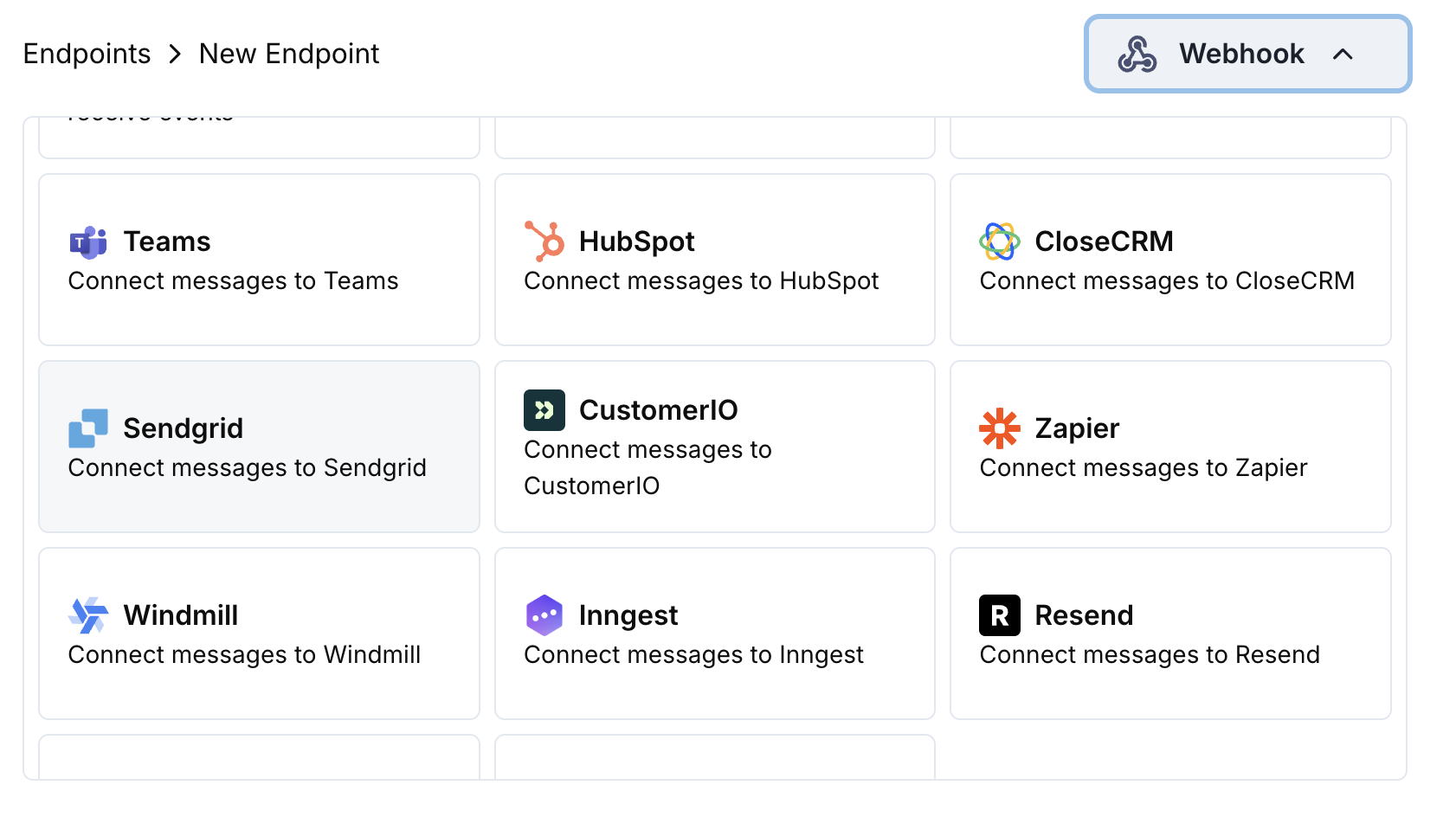Navigate to the Endpoints breadcrumb link
1456x817 pixels.
87,54
